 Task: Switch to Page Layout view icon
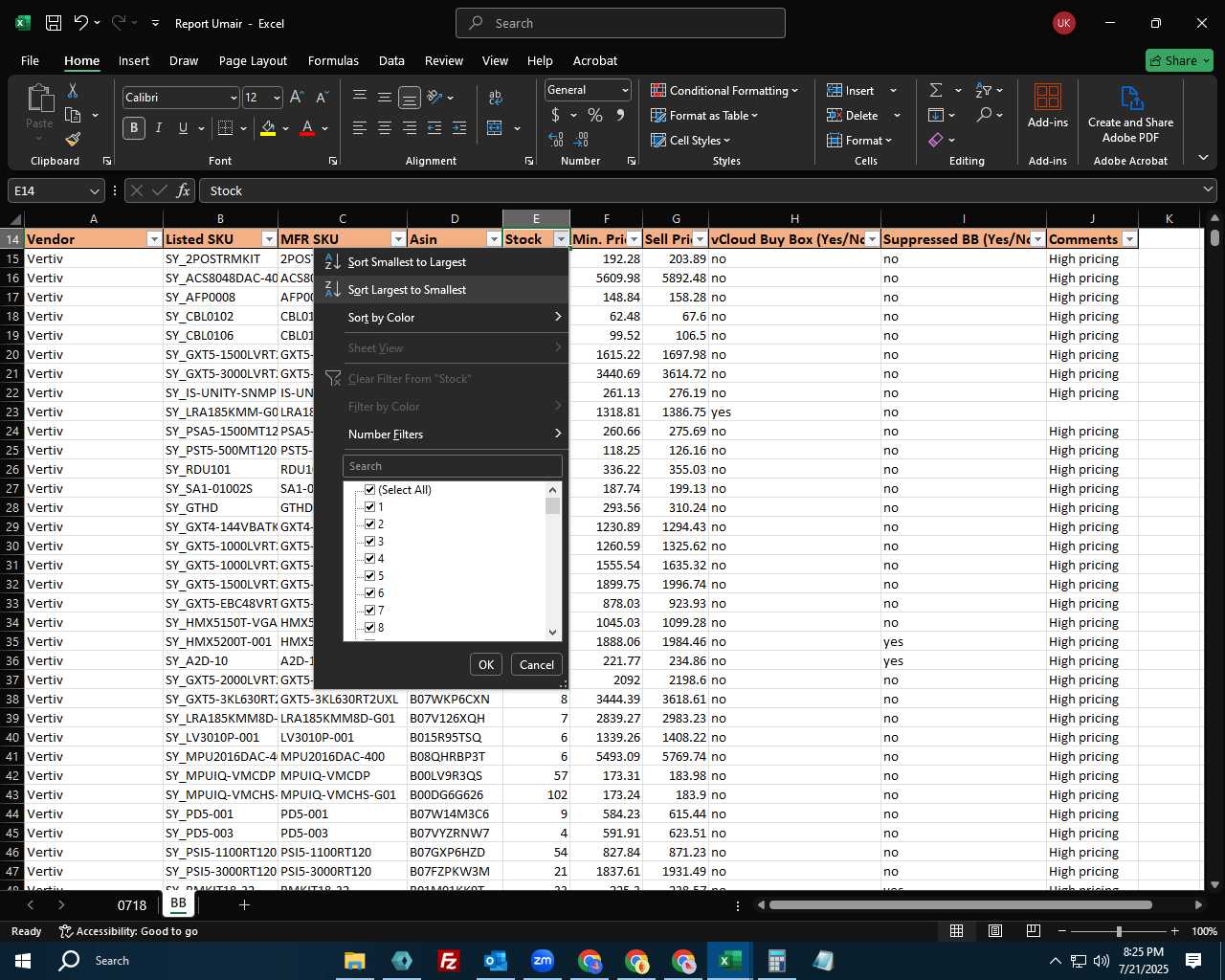[x=995, y=931]
